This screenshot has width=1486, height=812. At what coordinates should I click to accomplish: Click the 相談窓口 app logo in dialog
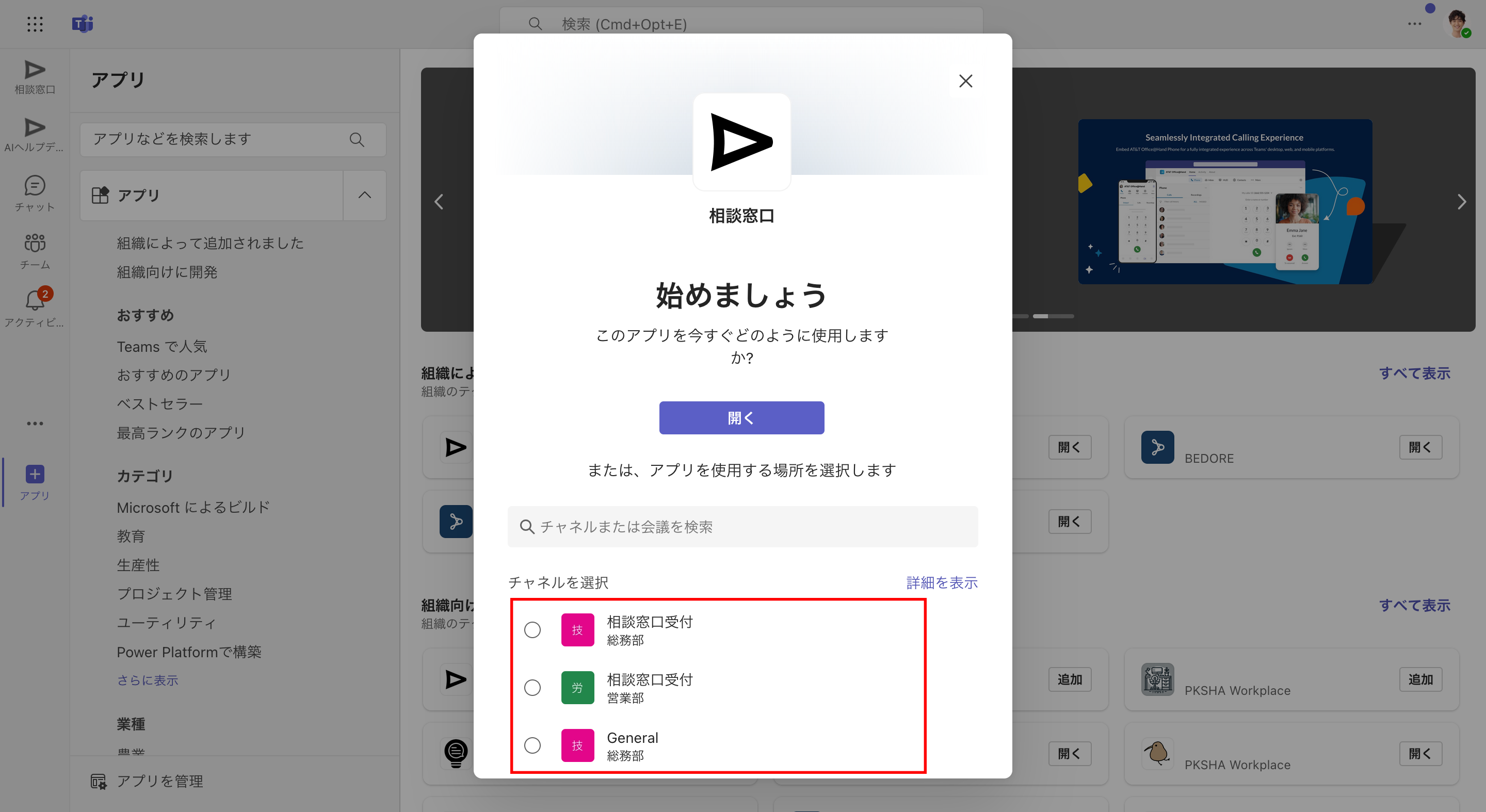[x=741, y=142]
